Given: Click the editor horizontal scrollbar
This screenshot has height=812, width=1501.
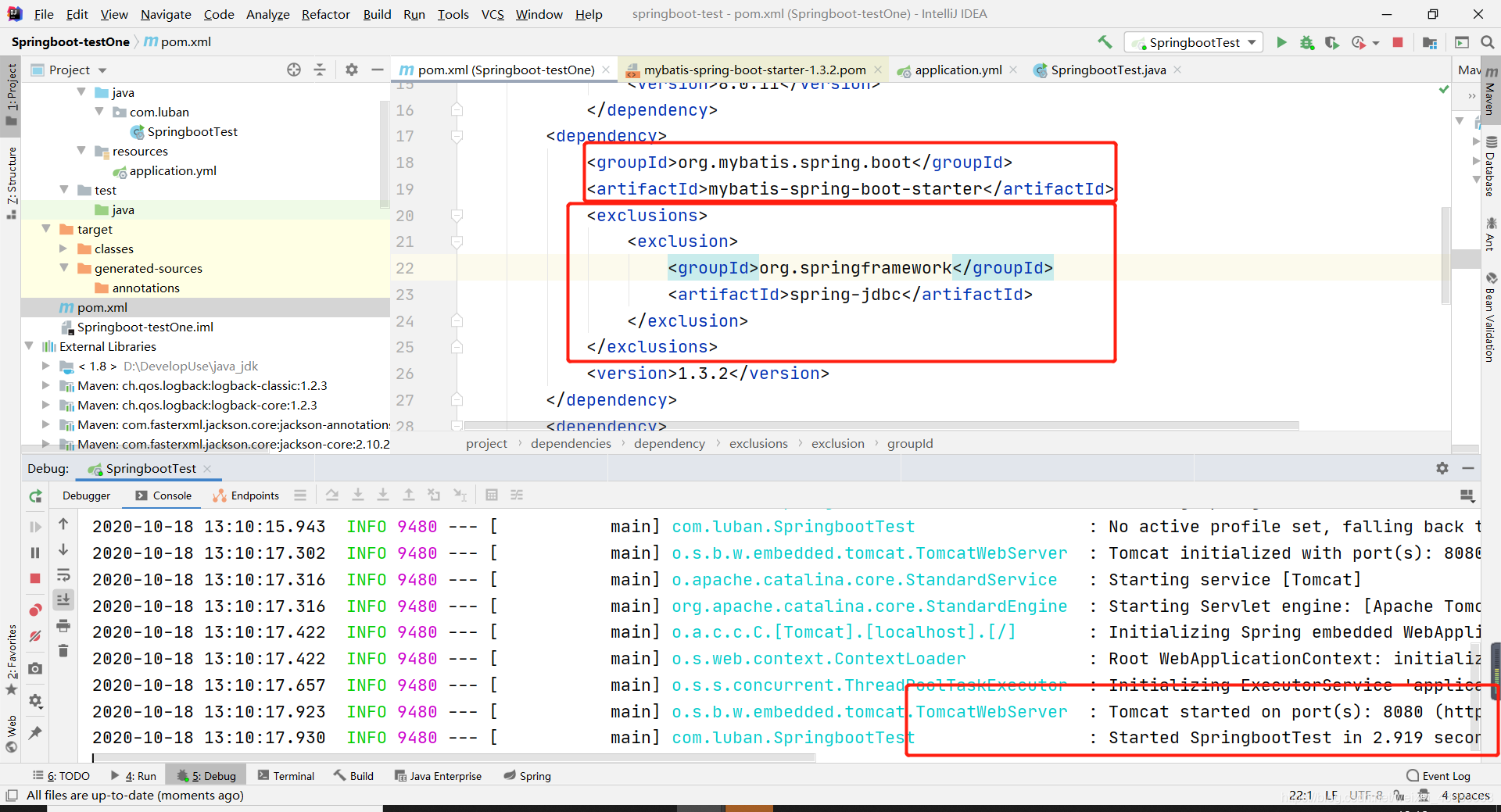Looking at the screenshot, I should coord(881,426).
